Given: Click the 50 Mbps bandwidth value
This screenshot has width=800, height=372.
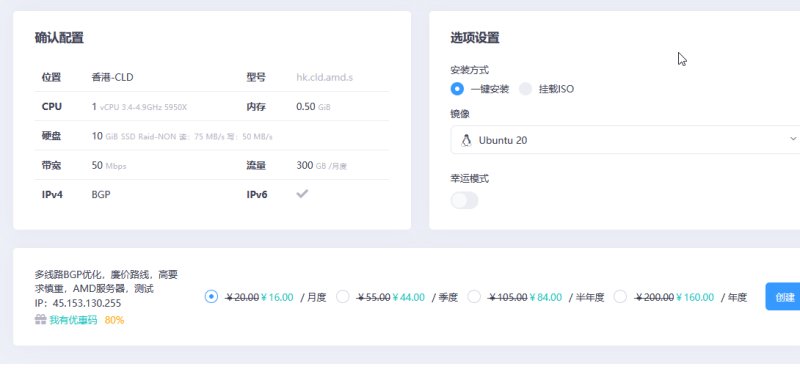Looking at the screenshot, I should (109, 165).
